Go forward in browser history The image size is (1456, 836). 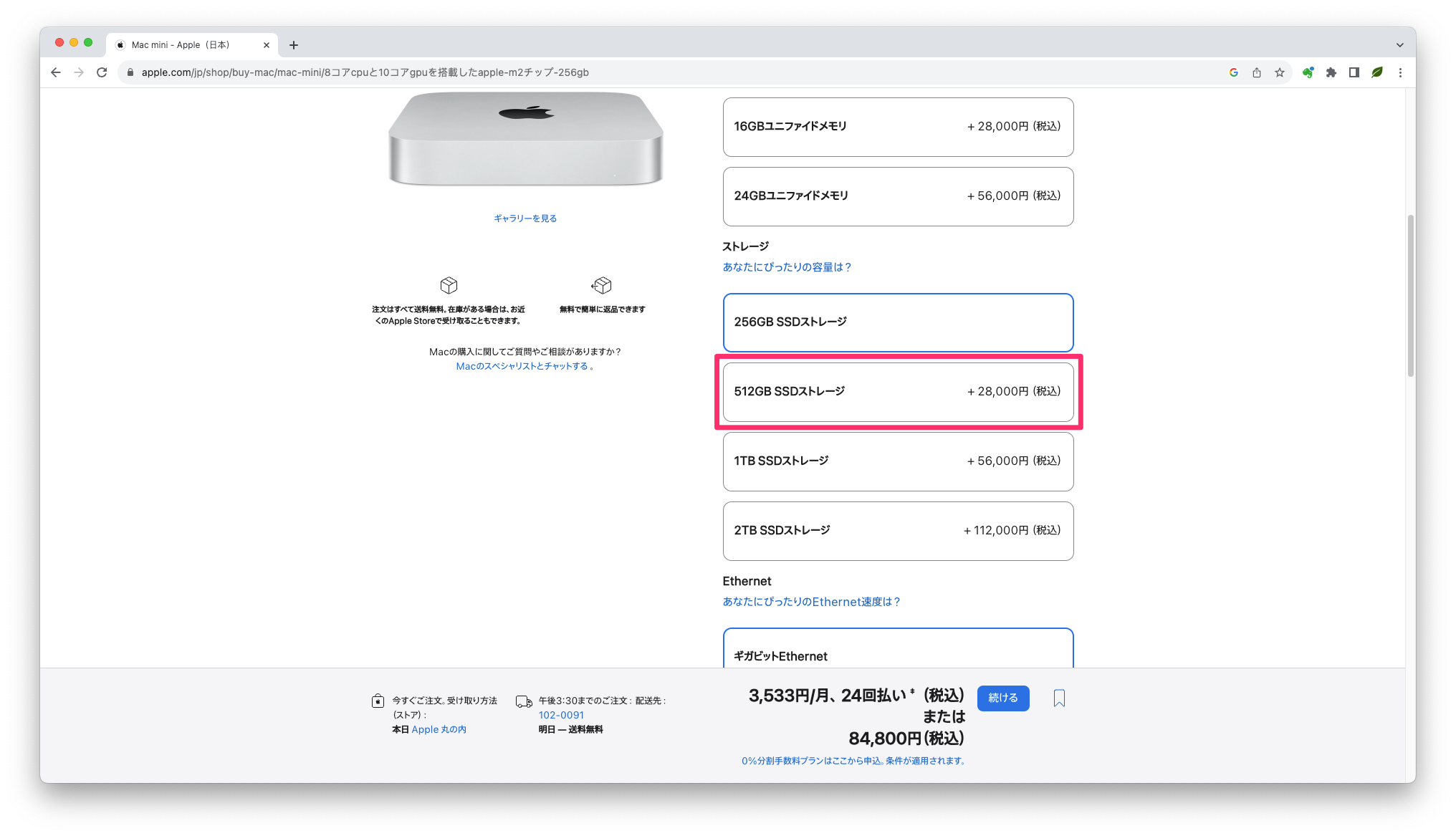pyautogui.click(x=79, y=72)
